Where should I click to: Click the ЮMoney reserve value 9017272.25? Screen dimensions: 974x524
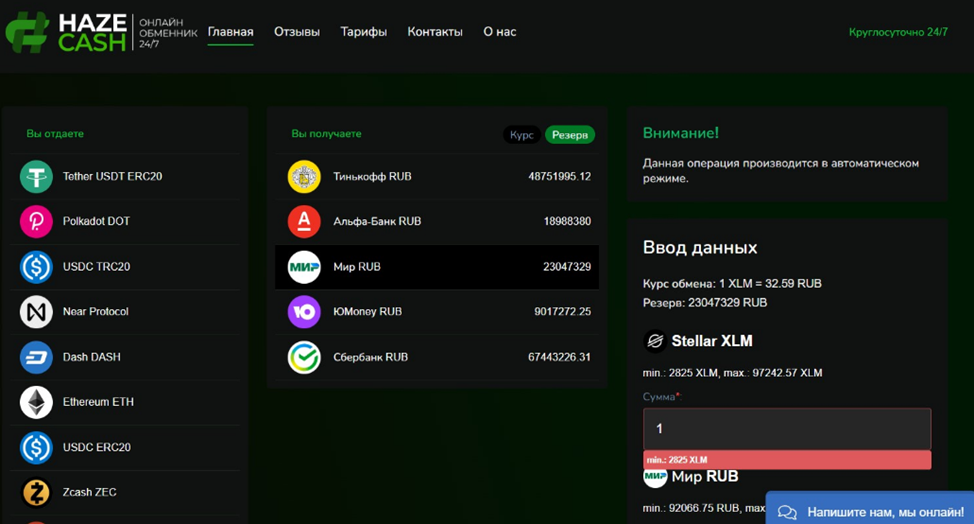pyautogui.click(x=562, y=311)
